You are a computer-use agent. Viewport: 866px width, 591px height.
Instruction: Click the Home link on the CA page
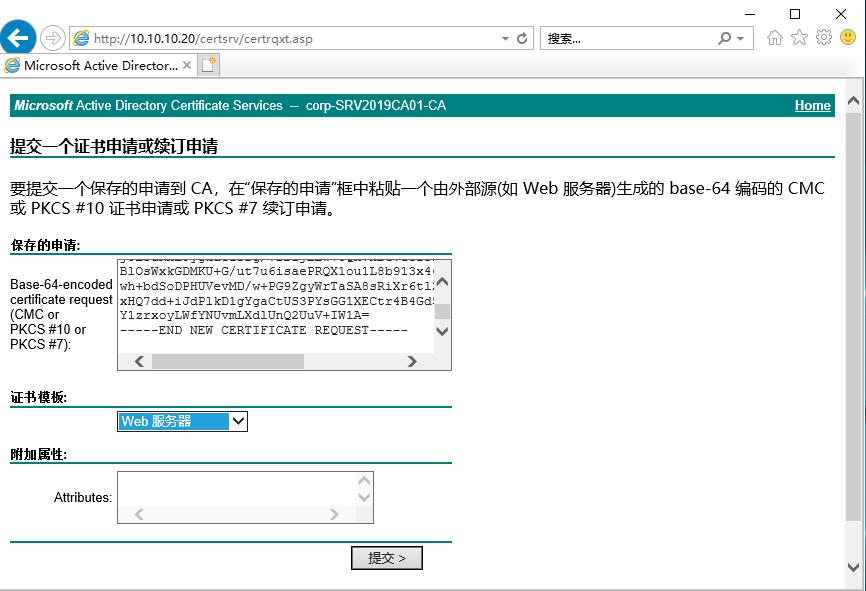(812, 105)
